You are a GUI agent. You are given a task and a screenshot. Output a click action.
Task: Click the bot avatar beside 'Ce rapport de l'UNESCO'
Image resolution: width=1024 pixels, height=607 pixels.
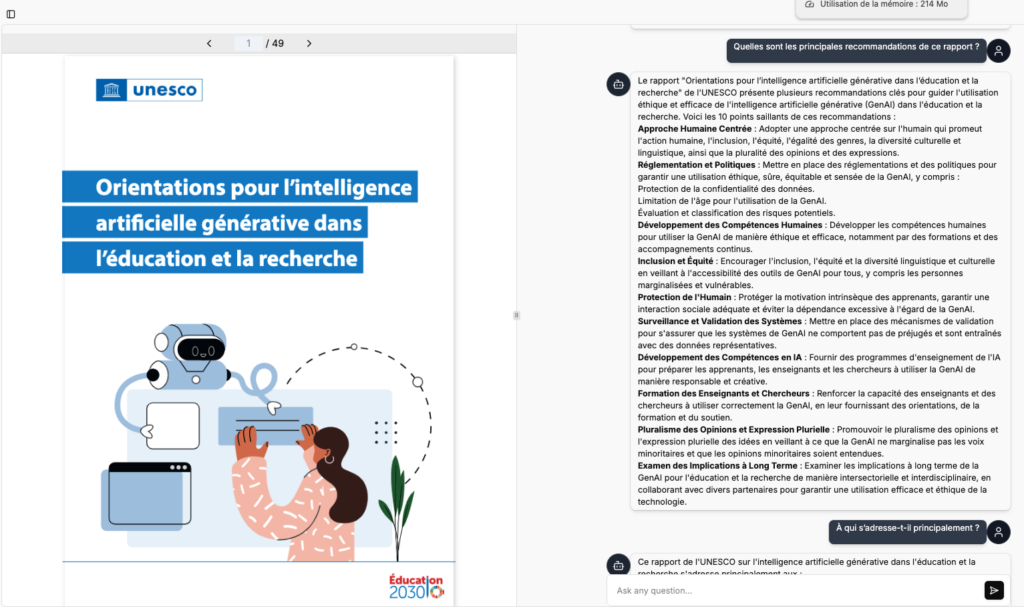618,566
